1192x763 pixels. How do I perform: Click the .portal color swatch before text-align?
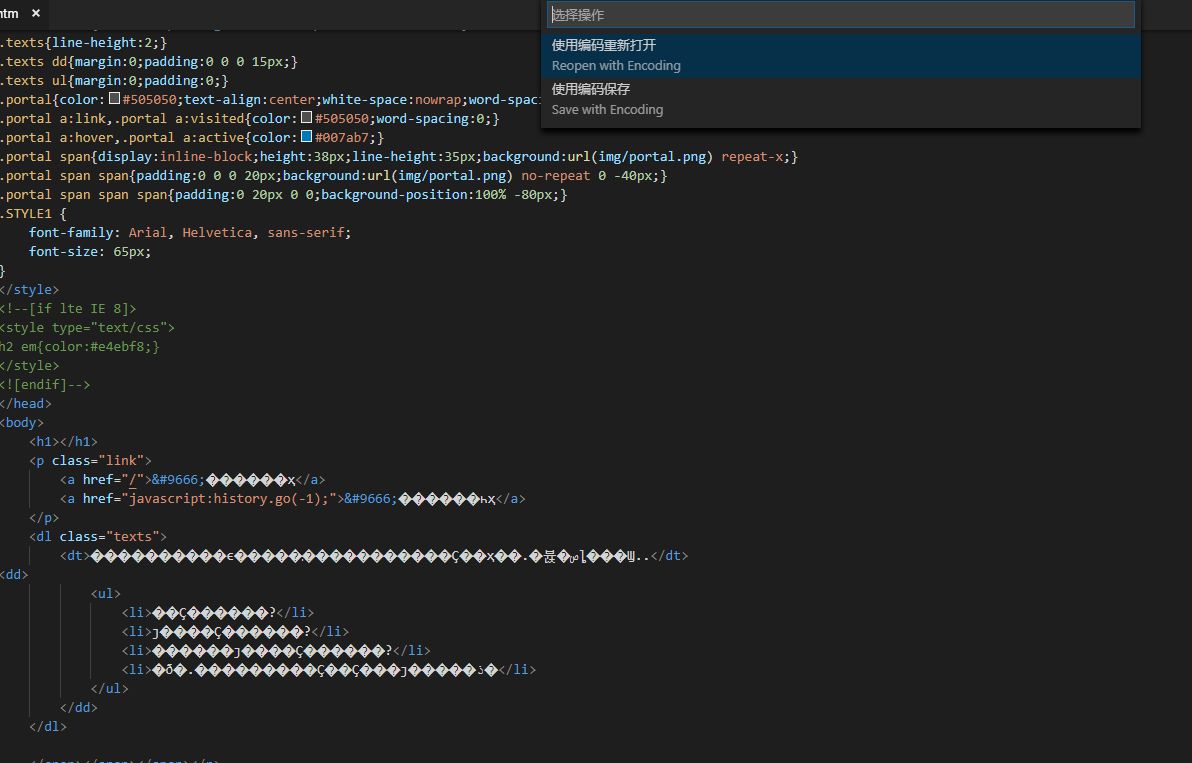pyautogui.click(x=115, y=99)
